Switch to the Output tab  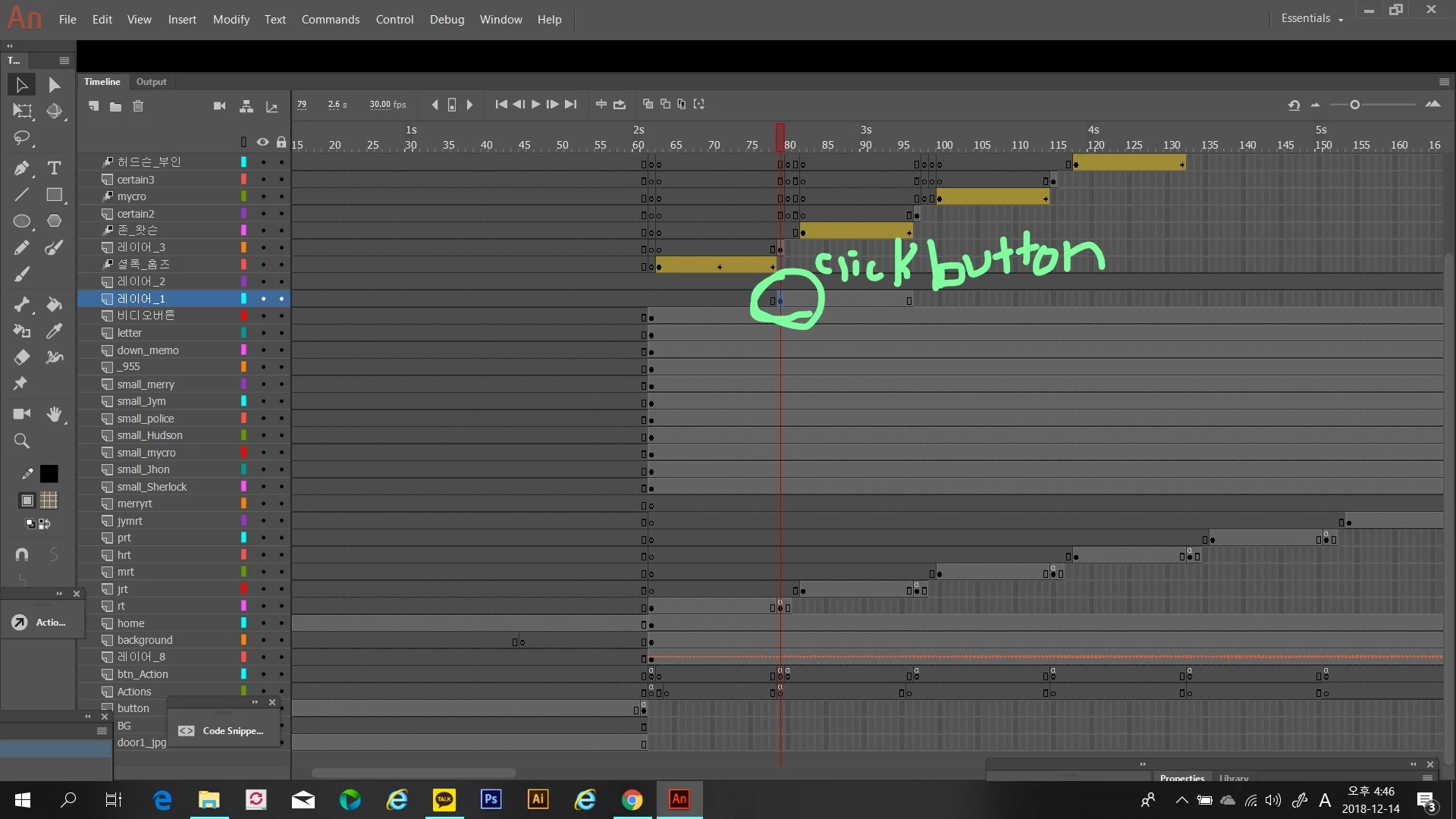(x=151, y=82)
